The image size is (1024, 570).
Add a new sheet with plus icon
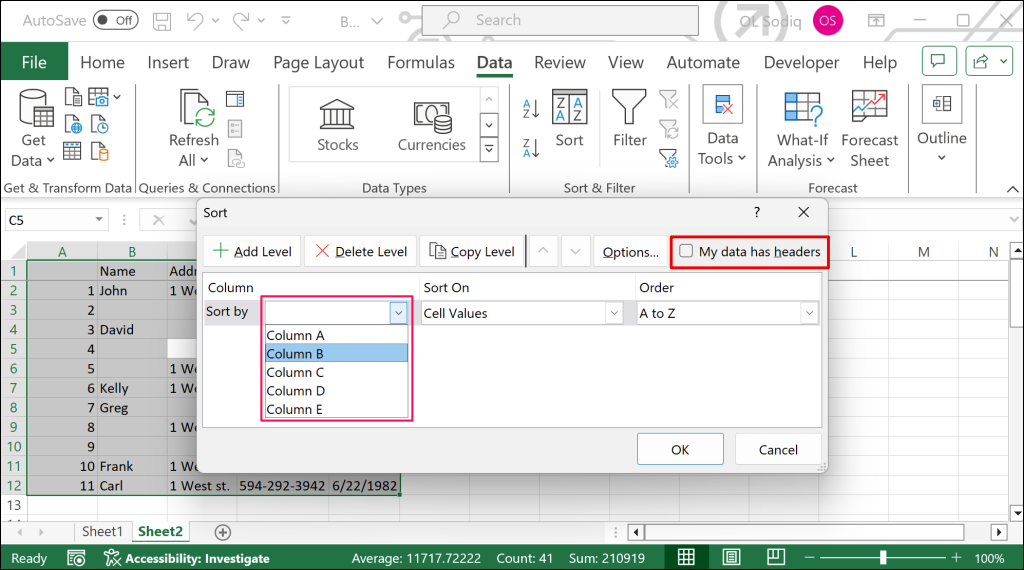(x=223, y=532)
